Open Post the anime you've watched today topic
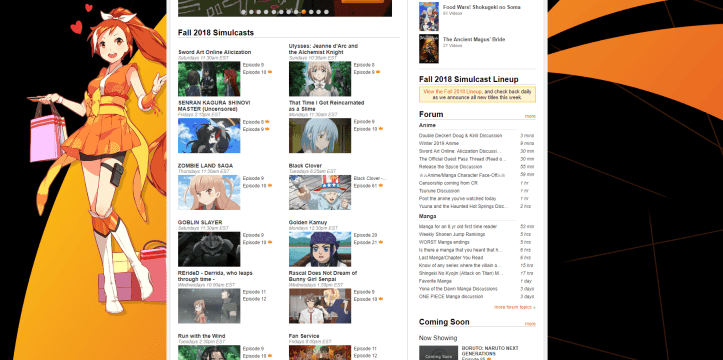The height and width of the screenshot is (360, 723). click(457, 198)
